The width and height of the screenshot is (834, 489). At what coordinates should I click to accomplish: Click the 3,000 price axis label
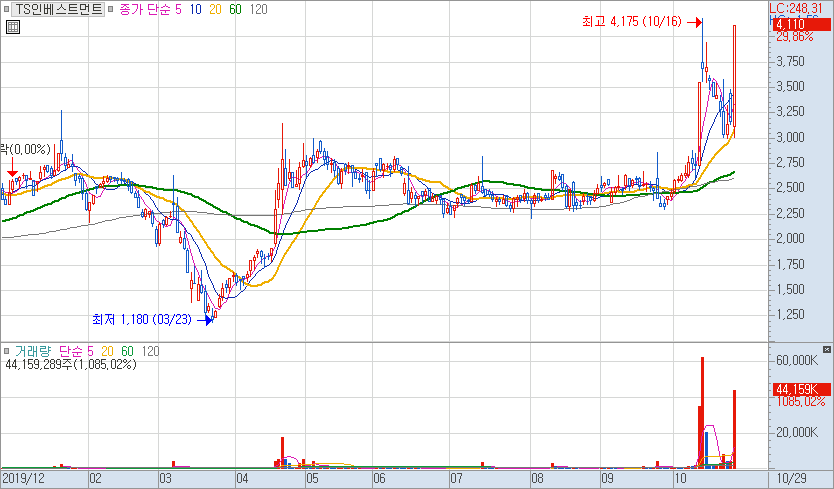point(790,137)
